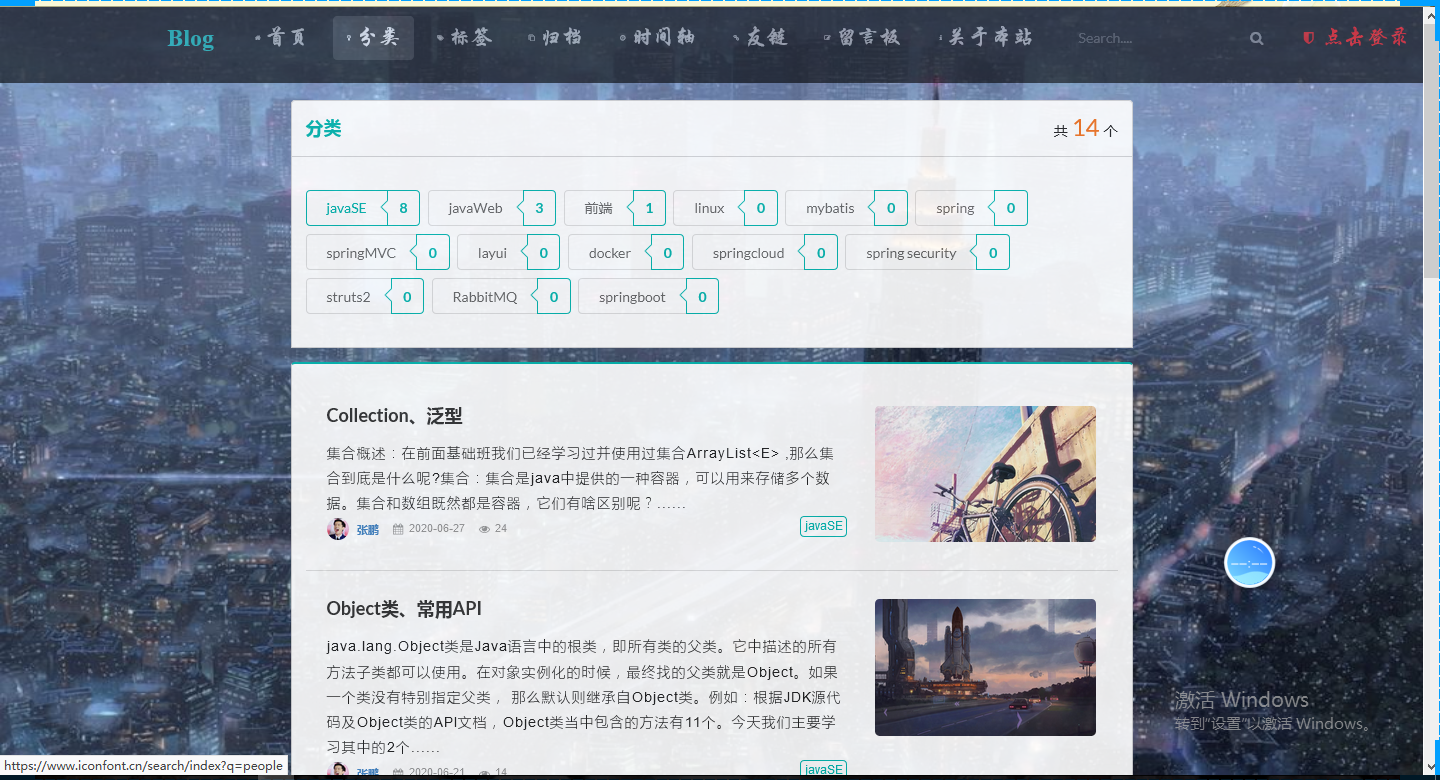This screenshot has width=1440, height=780.
Task: Select the javaSE category tag
Action: (364, 208)
